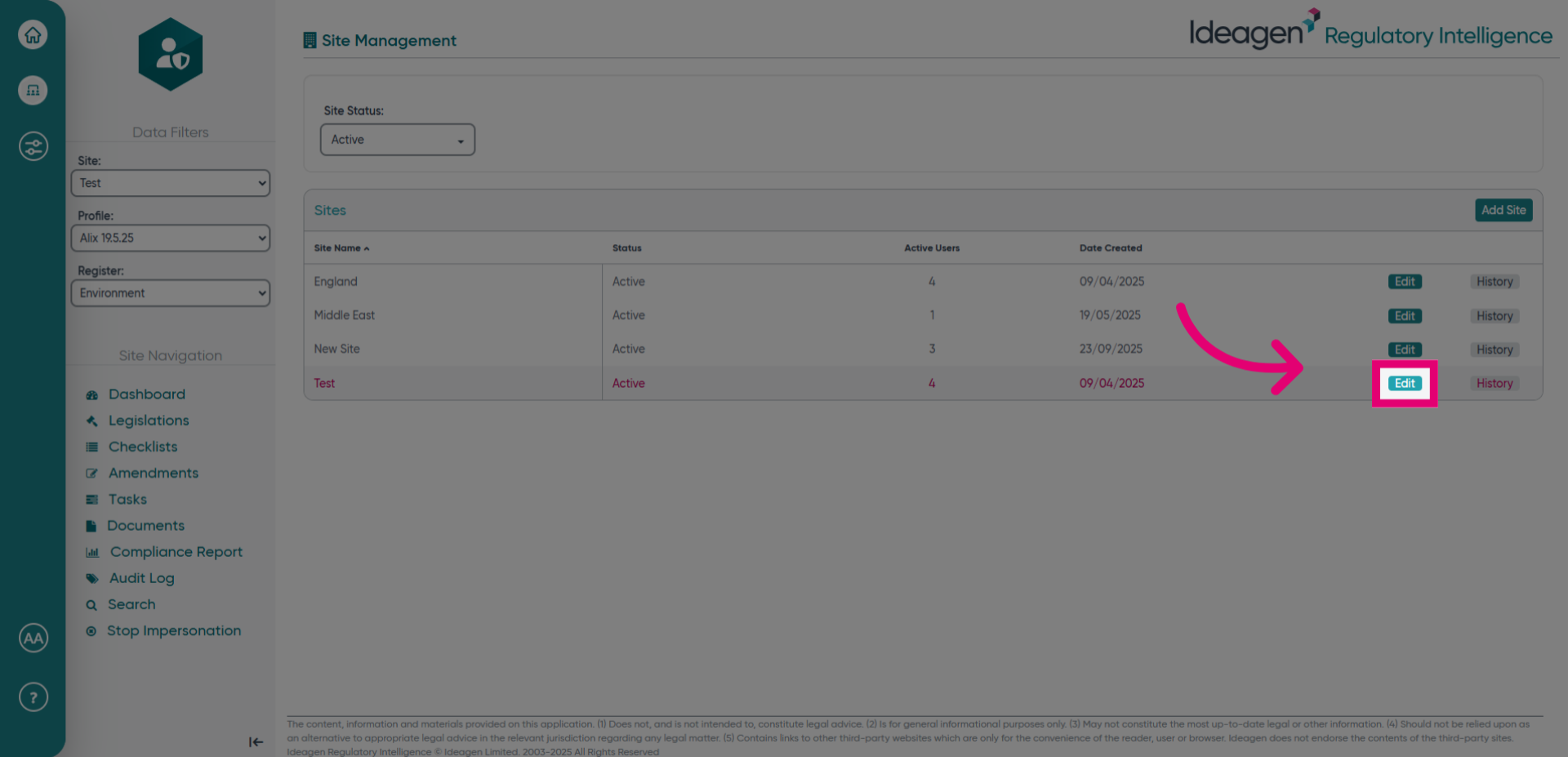
Task: Edit the Test site
Action: pos(1405,383)
